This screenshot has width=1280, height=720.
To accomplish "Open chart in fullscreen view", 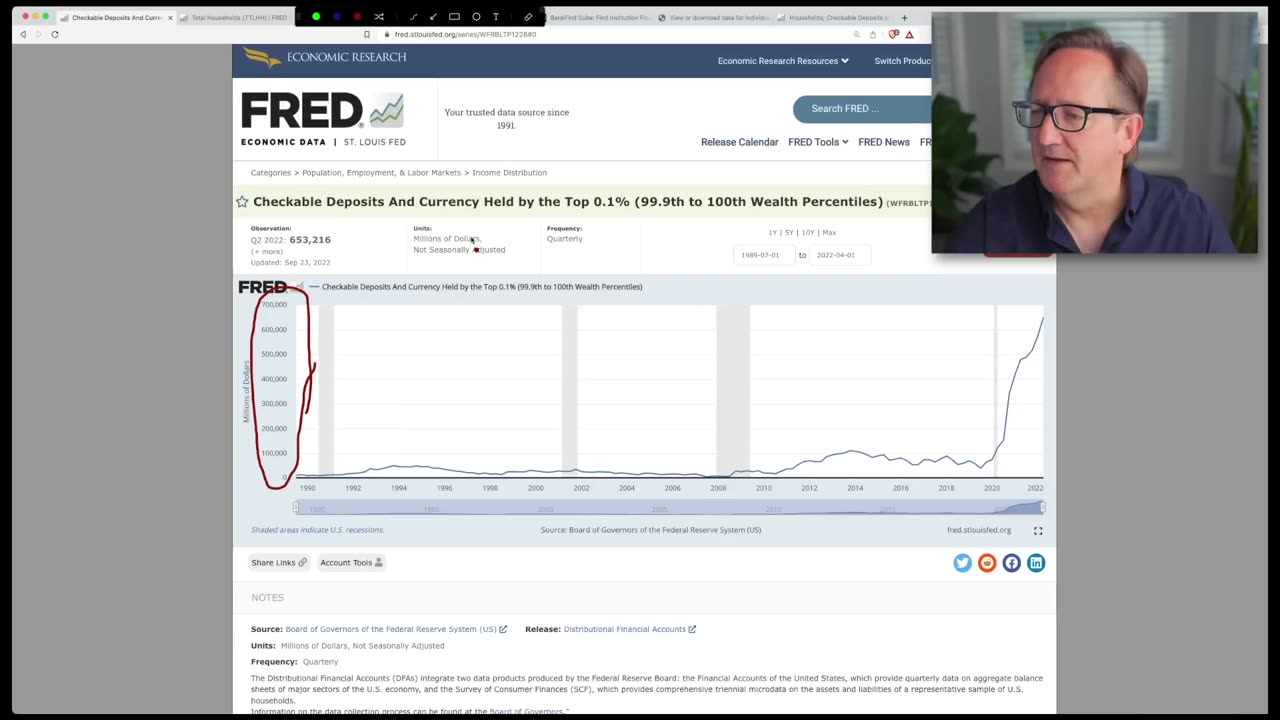I will point(1038,531).
